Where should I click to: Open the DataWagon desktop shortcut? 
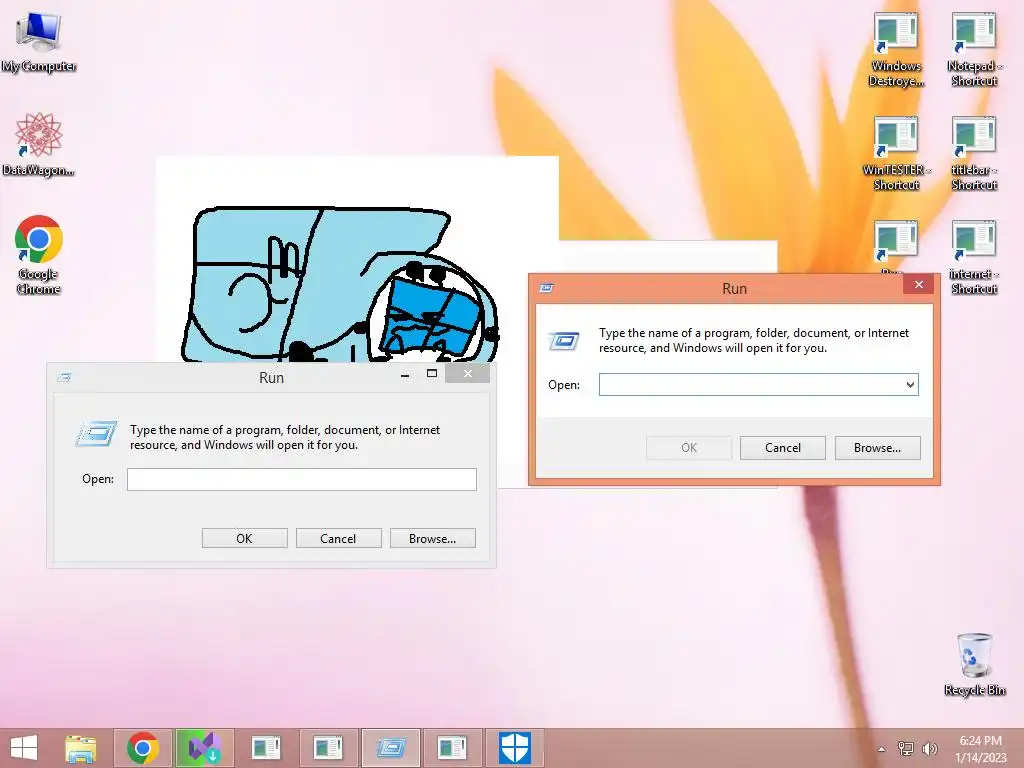tap(39, 144)
